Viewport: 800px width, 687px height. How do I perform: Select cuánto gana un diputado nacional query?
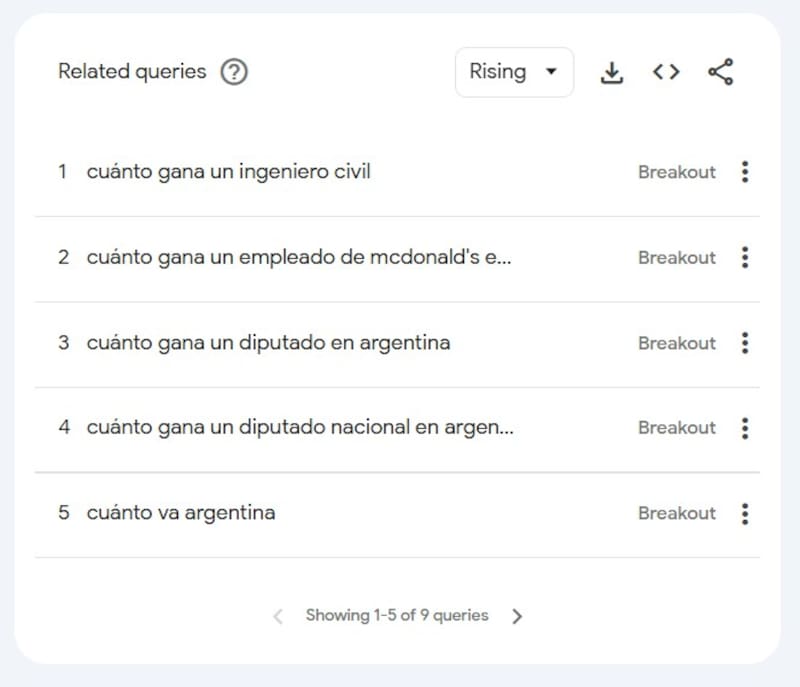[300, 428]
